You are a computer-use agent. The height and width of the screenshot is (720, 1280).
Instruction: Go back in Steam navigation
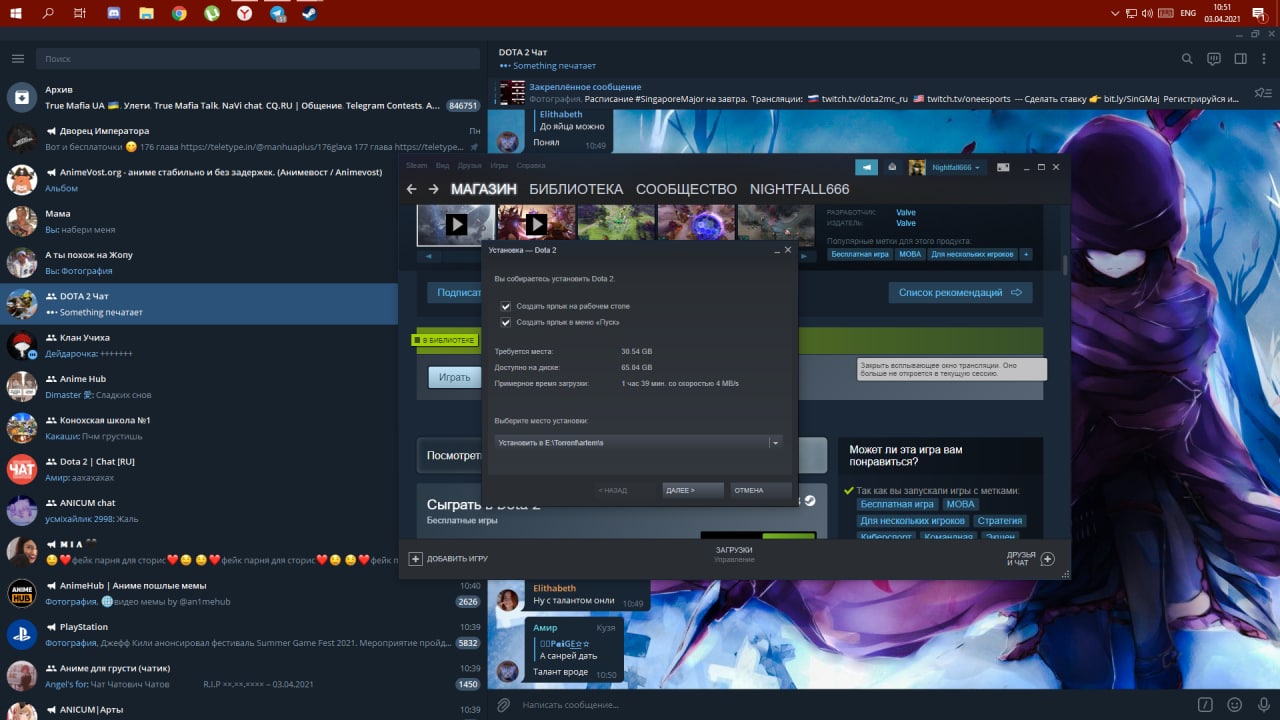(411, 189)
